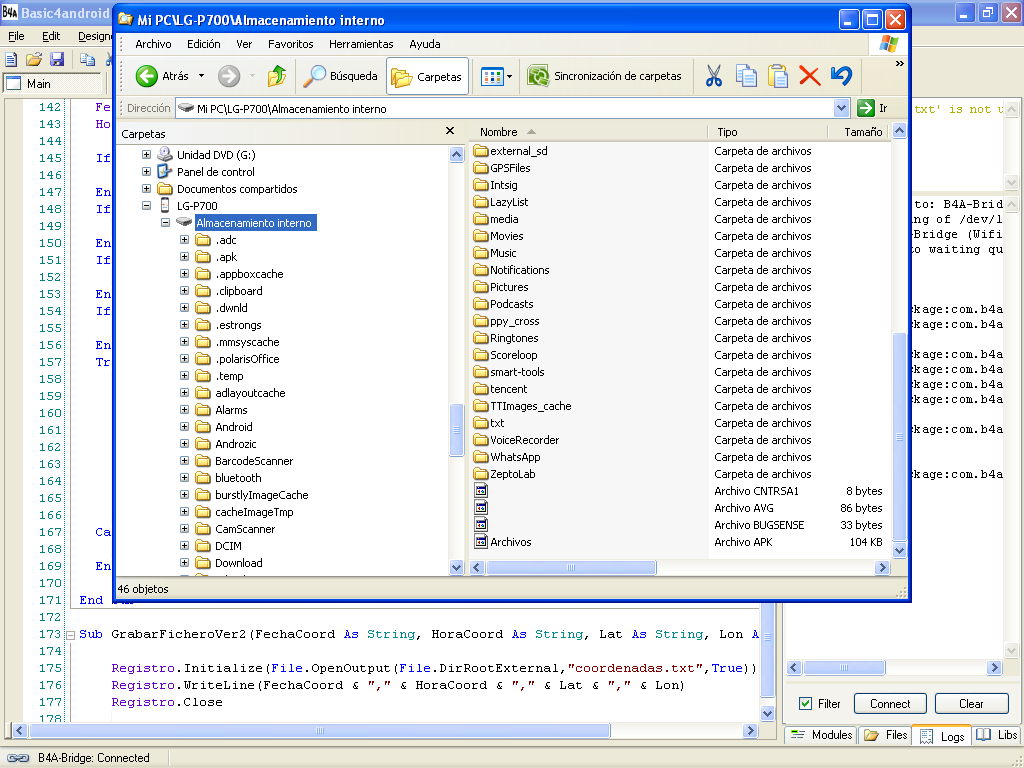
Task: Expand the Android folder tree node
Action: [x=184, y=427]
